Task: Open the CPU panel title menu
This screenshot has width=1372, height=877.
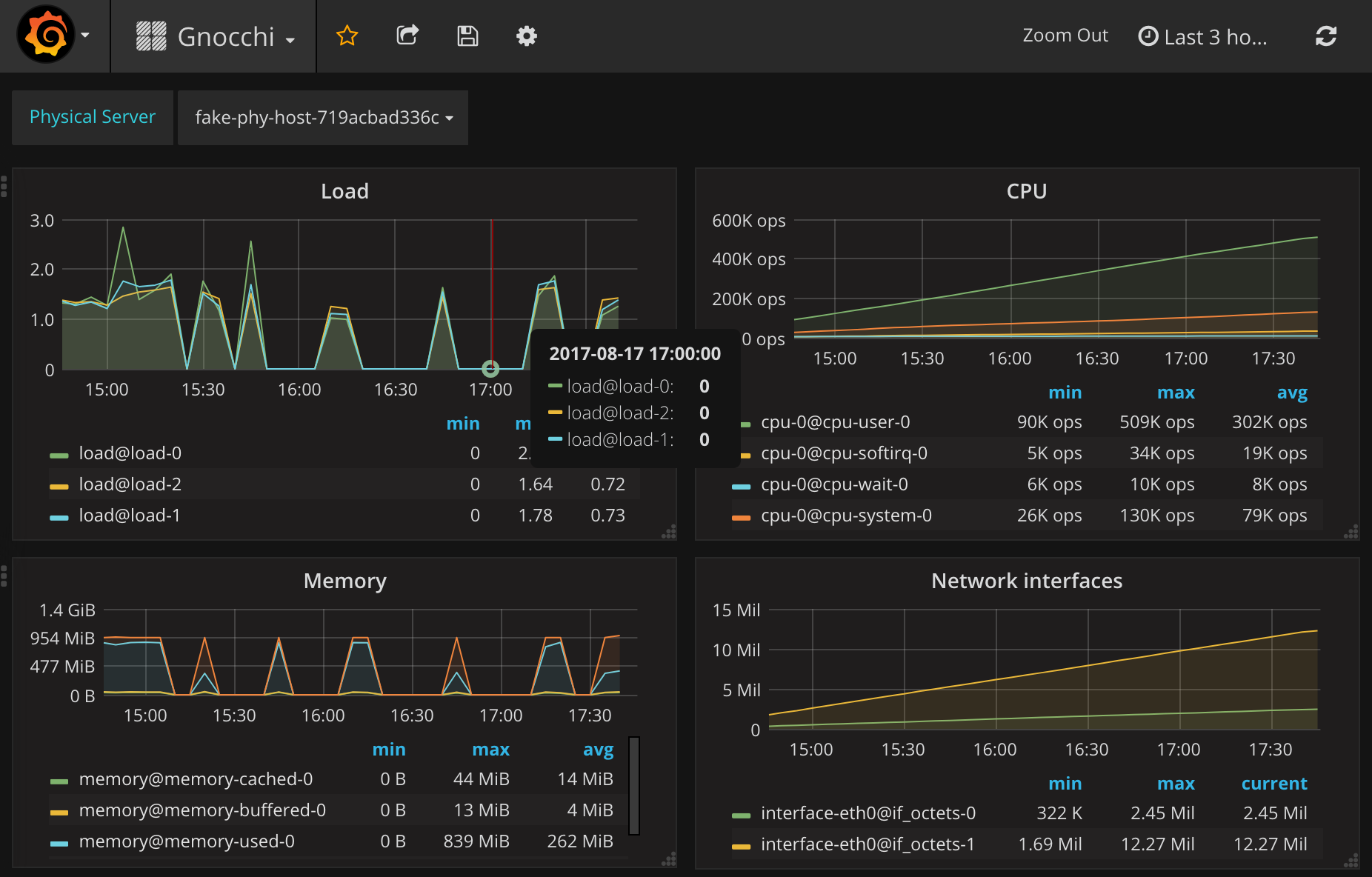Action: pyautogui.click(x=1026, y=190)
